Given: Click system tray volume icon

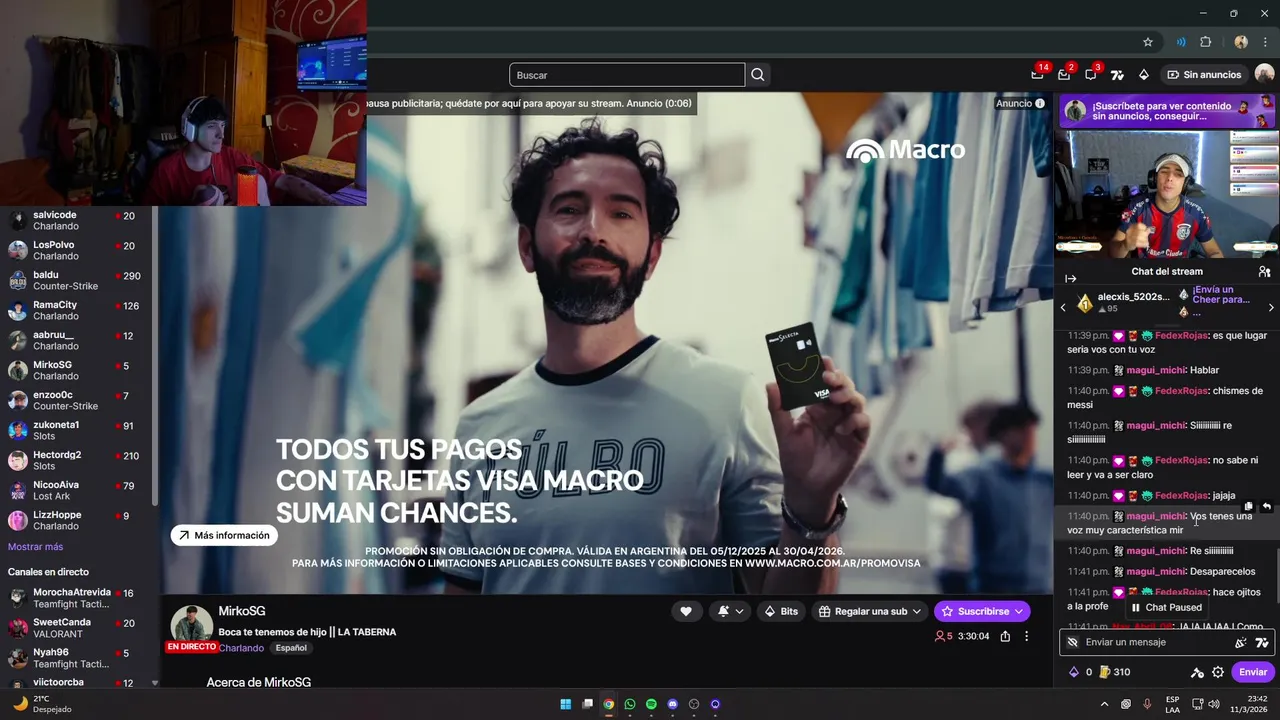Looking at the screenshot, I should pos(1215,704).
